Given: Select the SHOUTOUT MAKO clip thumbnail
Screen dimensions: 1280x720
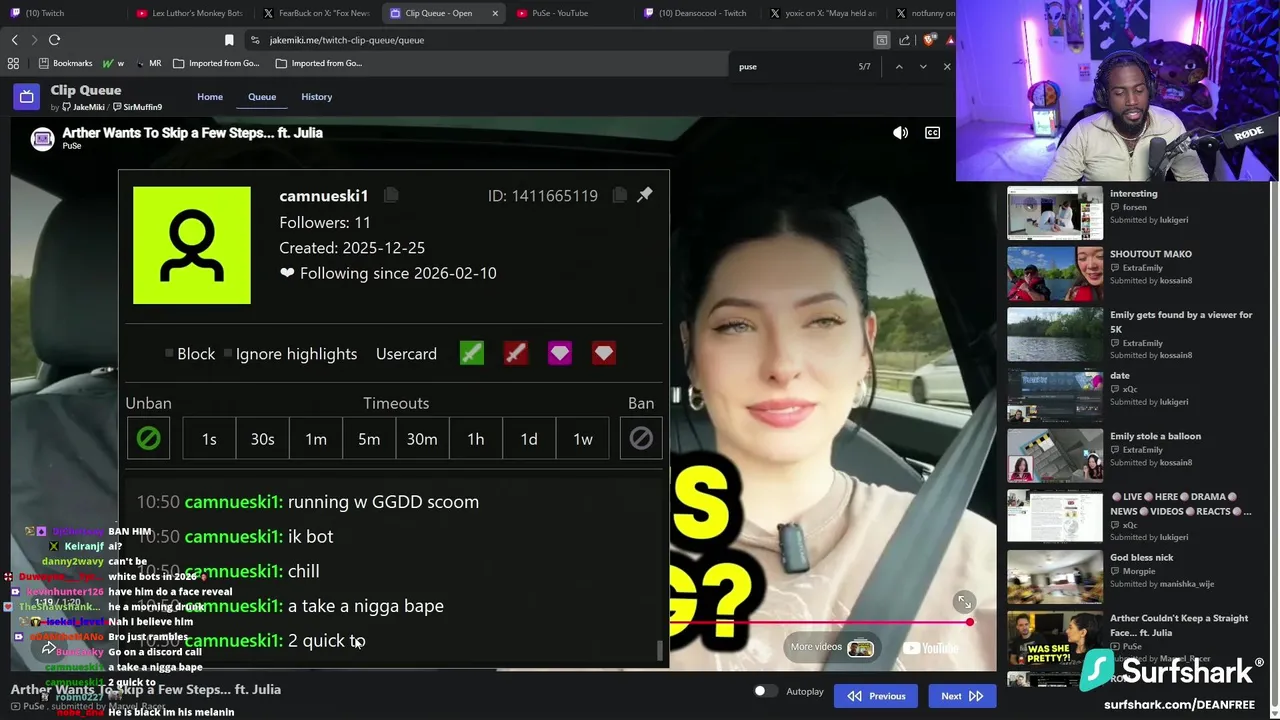Looking at the screenshot, I should [x=1055, y=273].
